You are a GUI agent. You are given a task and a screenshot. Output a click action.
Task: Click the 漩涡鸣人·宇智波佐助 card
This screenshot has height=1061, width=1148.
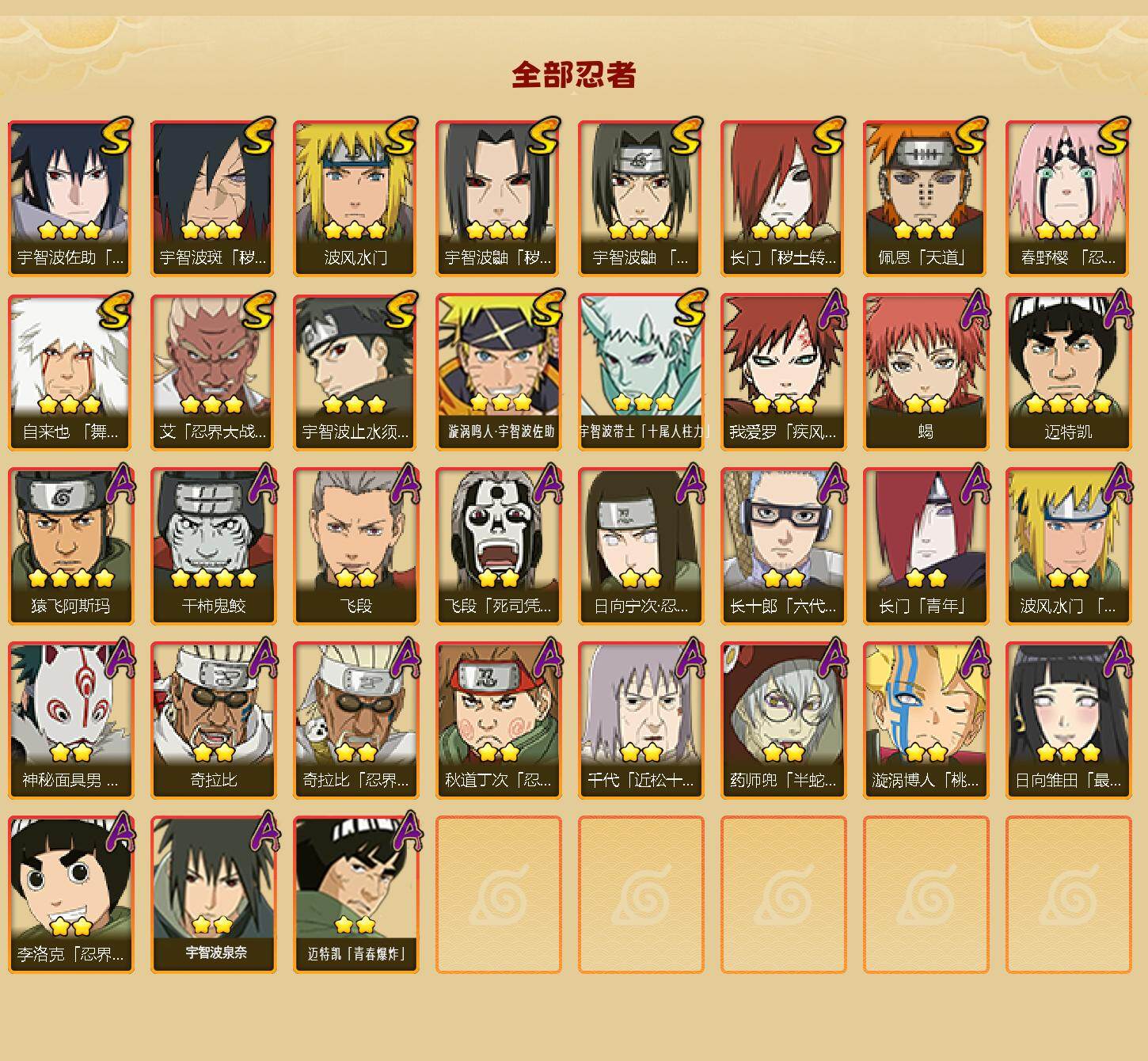(x=498, y=372)
